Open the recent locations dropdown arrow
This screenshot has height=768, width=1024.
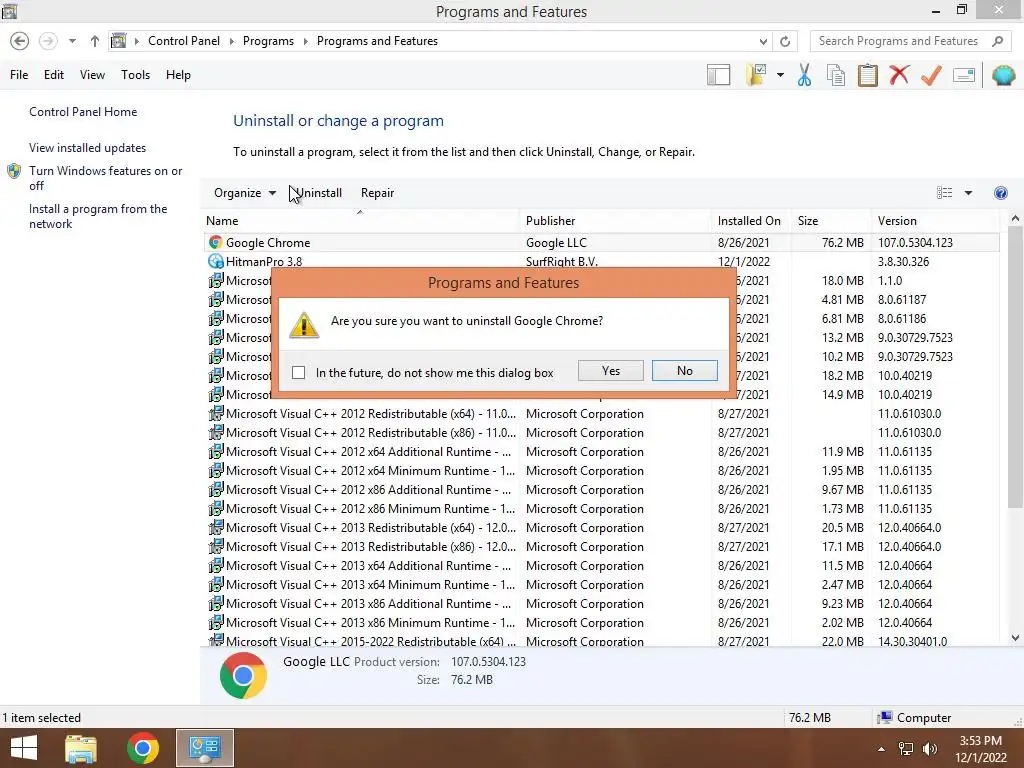[x=72, y=41]
